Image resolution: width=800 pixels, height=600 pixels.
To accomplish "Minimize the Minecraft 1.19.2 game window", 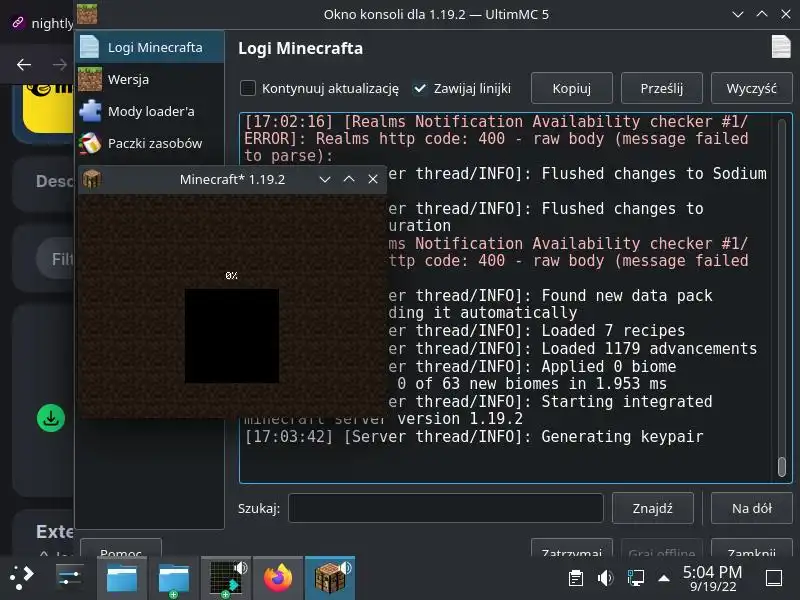I will 325,179.
